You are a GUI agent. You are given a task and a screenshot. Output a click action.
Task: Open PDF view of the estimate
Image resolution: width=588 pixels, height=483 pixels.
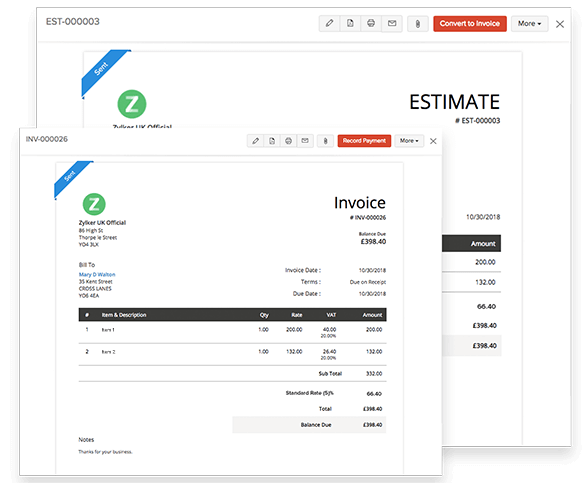click(x=350, y=23)
